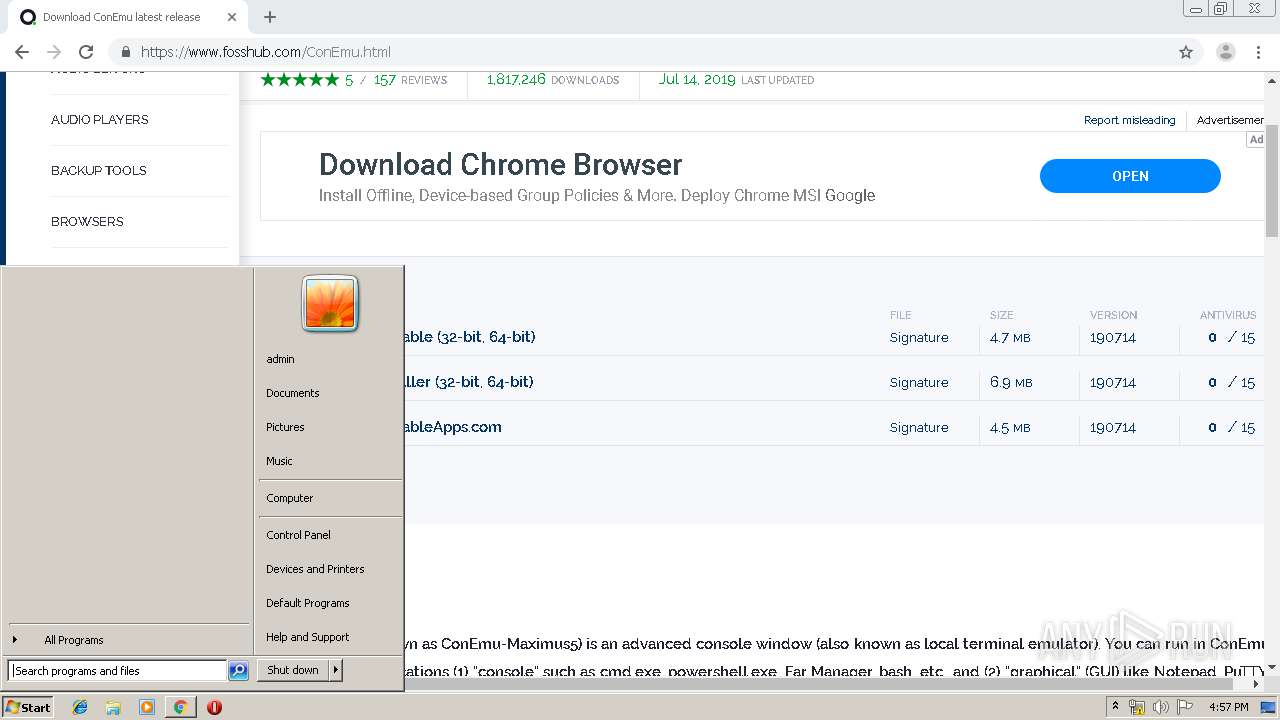Screen dimensions: 1280x720
Task: Bookmark this page with star icon
Action: 1186,52
